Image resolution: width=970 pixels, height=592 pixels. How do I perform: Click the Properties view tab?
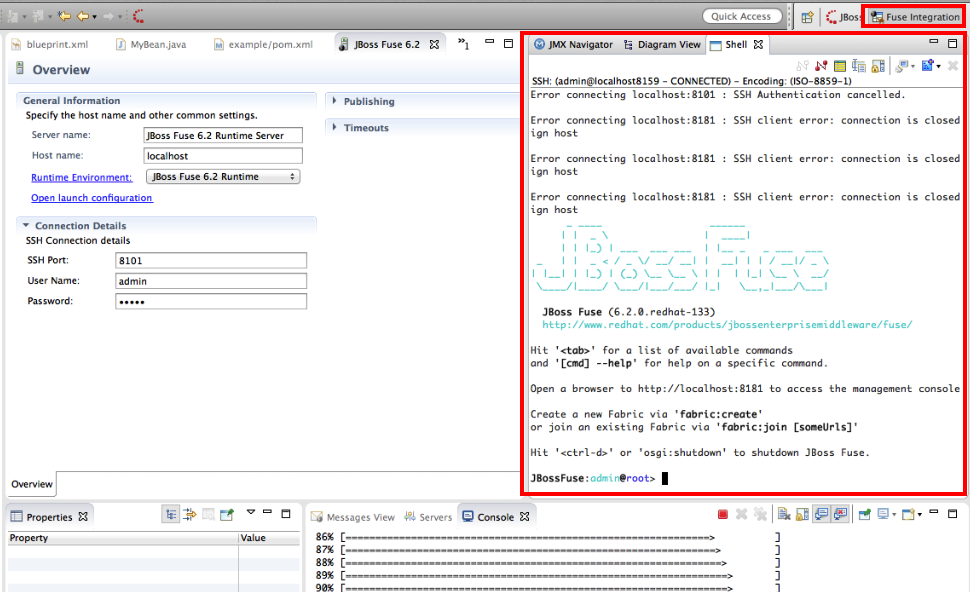49,517
